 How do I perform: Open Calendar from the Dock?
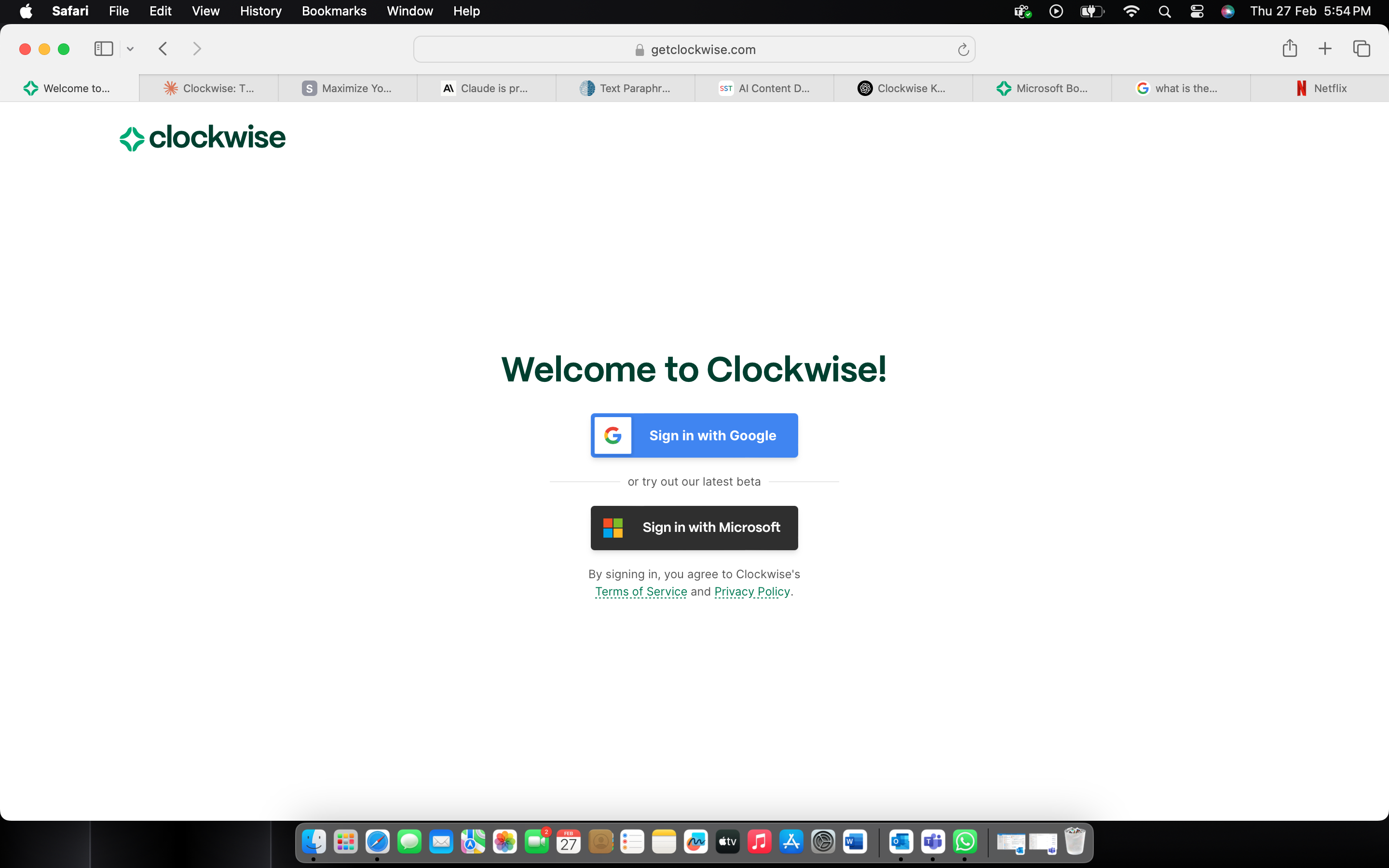(569, 842)
